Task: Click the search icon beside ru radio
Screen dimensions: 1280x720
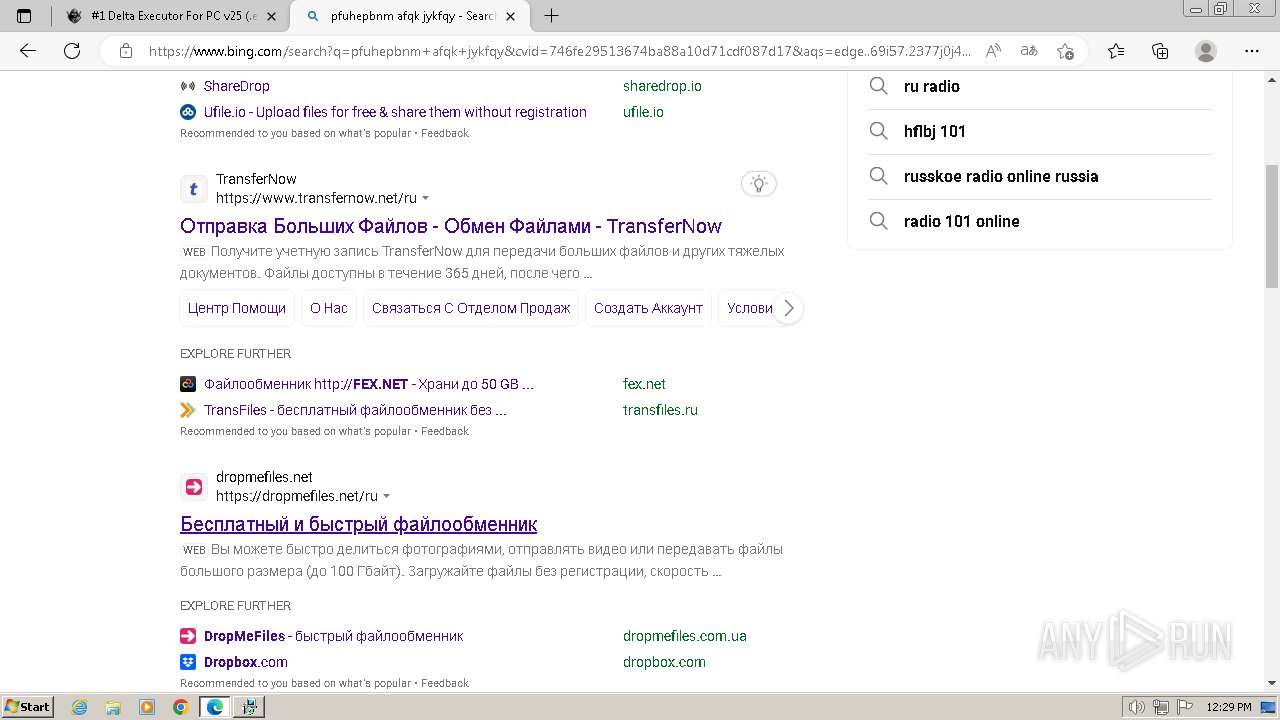Action: pos(878,86)
